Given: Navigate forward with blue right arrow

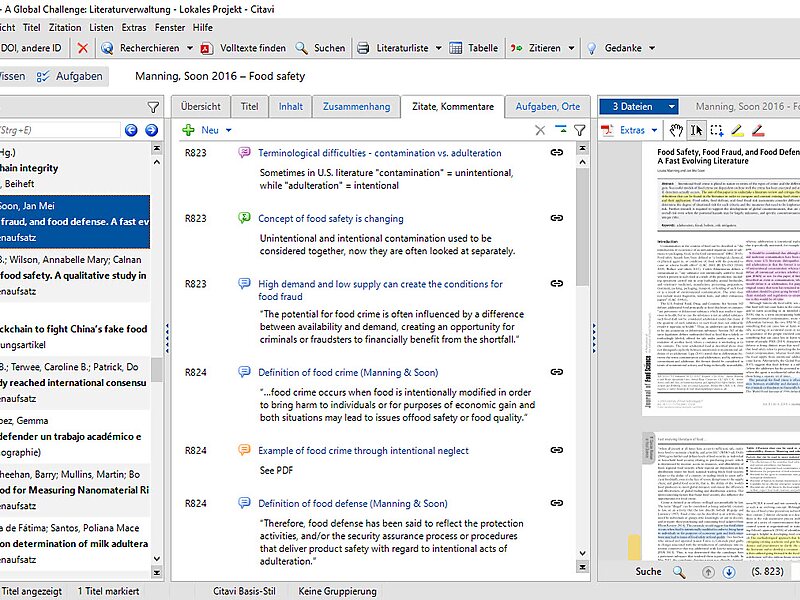Looking at the screenshot, I should 152,130.
